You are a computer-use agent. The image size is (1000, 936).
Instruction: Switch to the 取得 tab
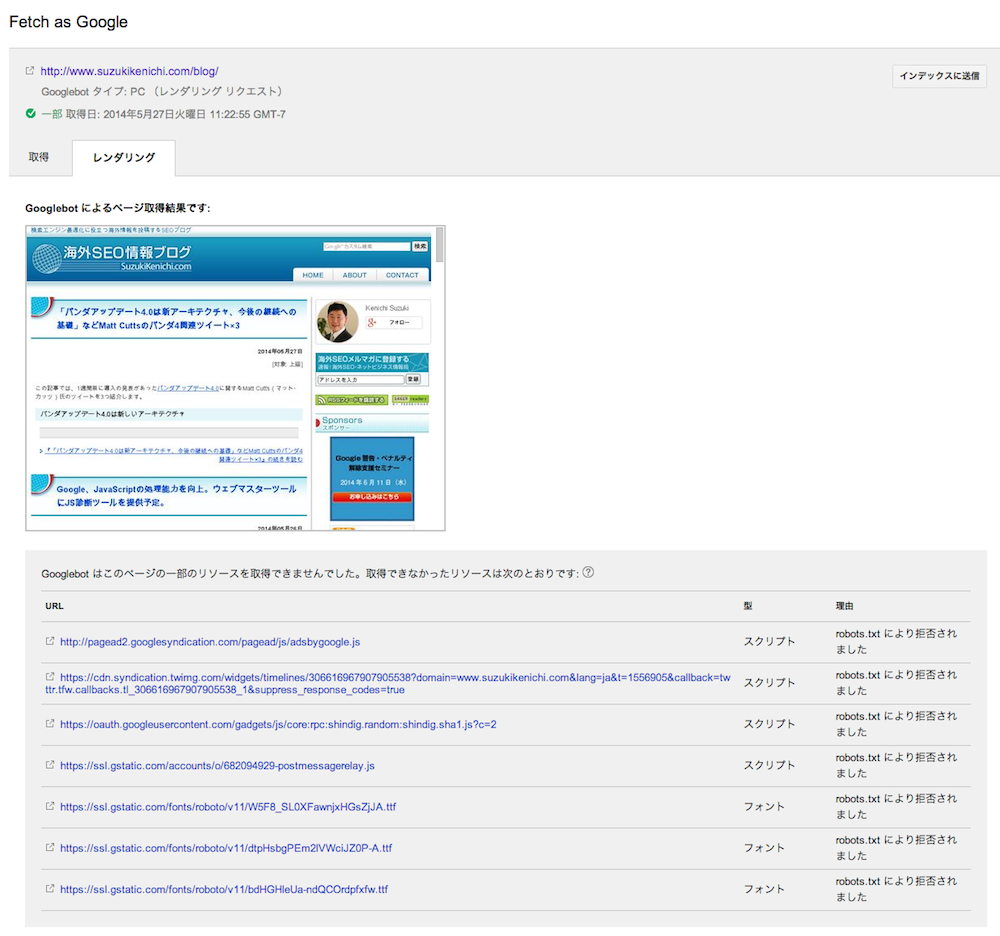[x=39, y=157]
